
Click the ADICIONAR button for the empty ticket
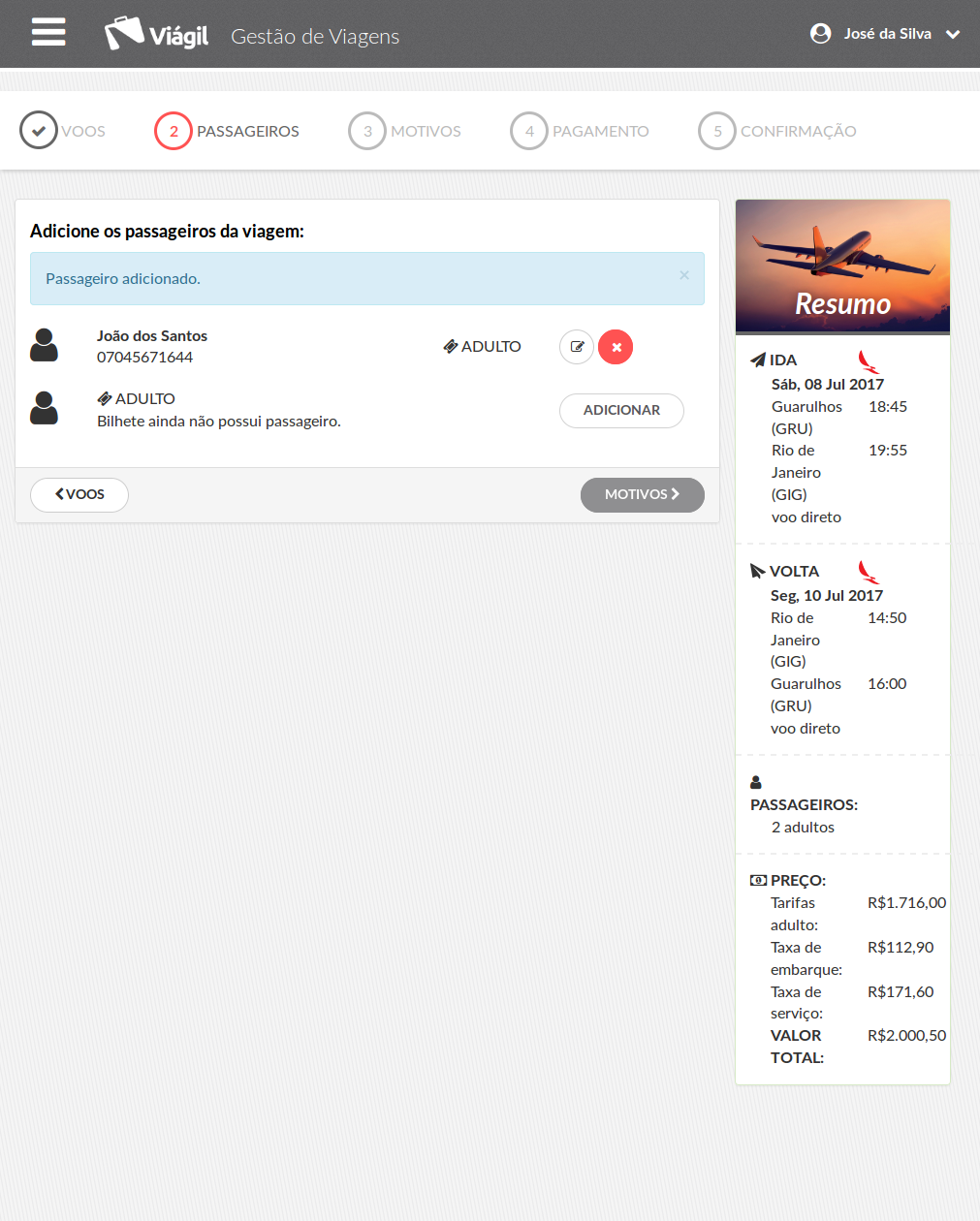621,410
